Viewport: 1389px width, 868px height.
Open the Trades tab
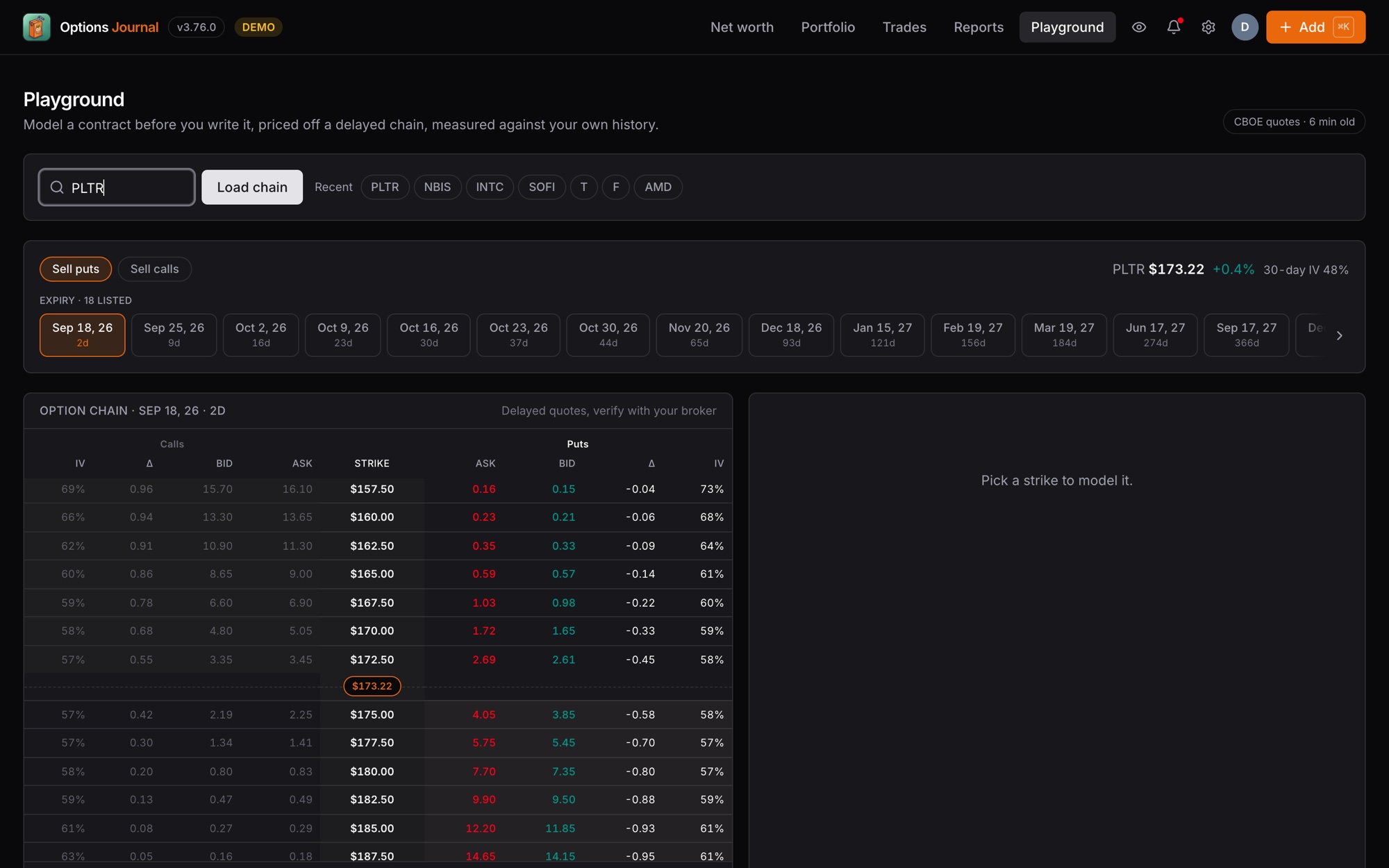[x=904, y=27]
